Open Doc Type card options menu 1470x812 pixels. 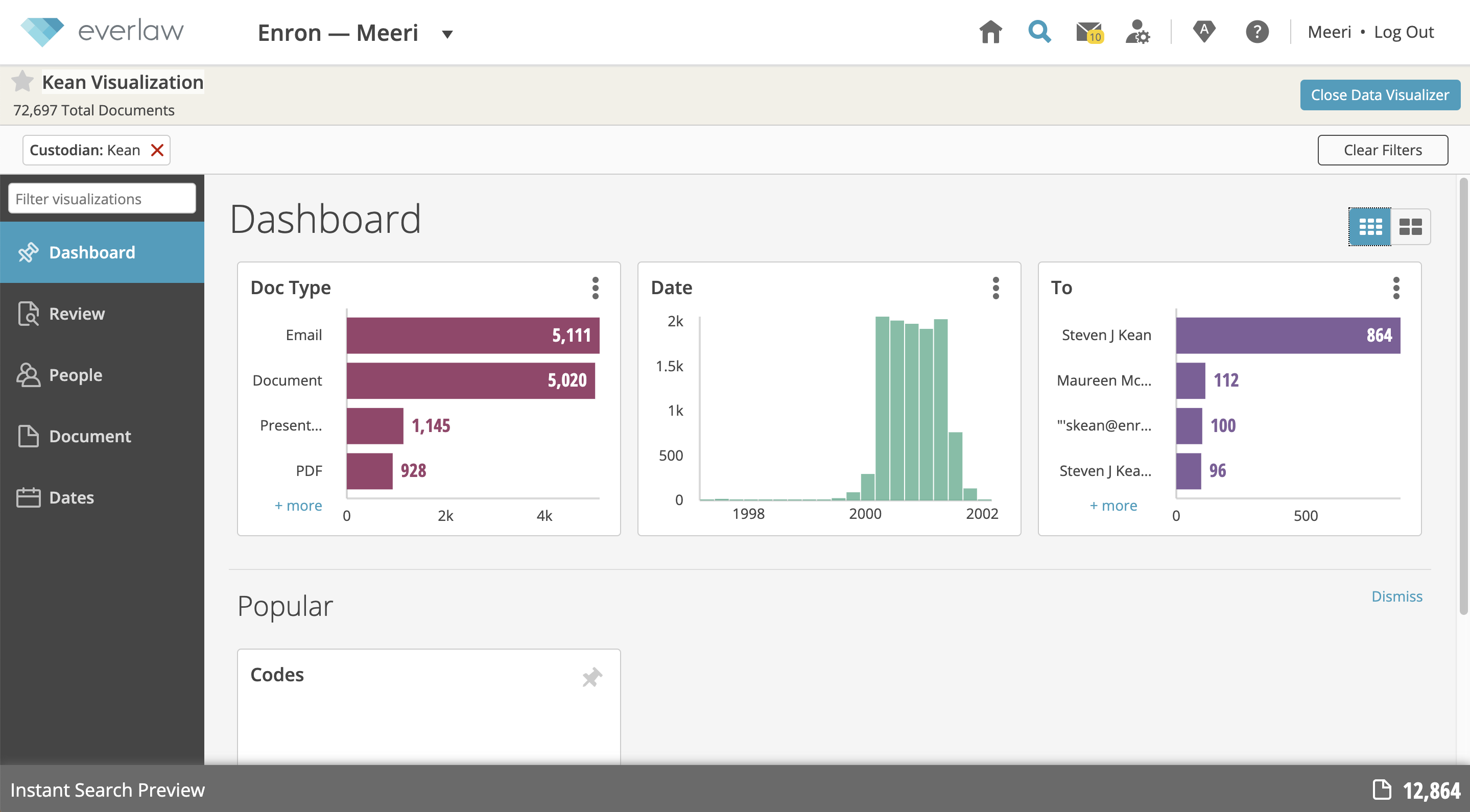pyautogui.click(x=595, y=288)
